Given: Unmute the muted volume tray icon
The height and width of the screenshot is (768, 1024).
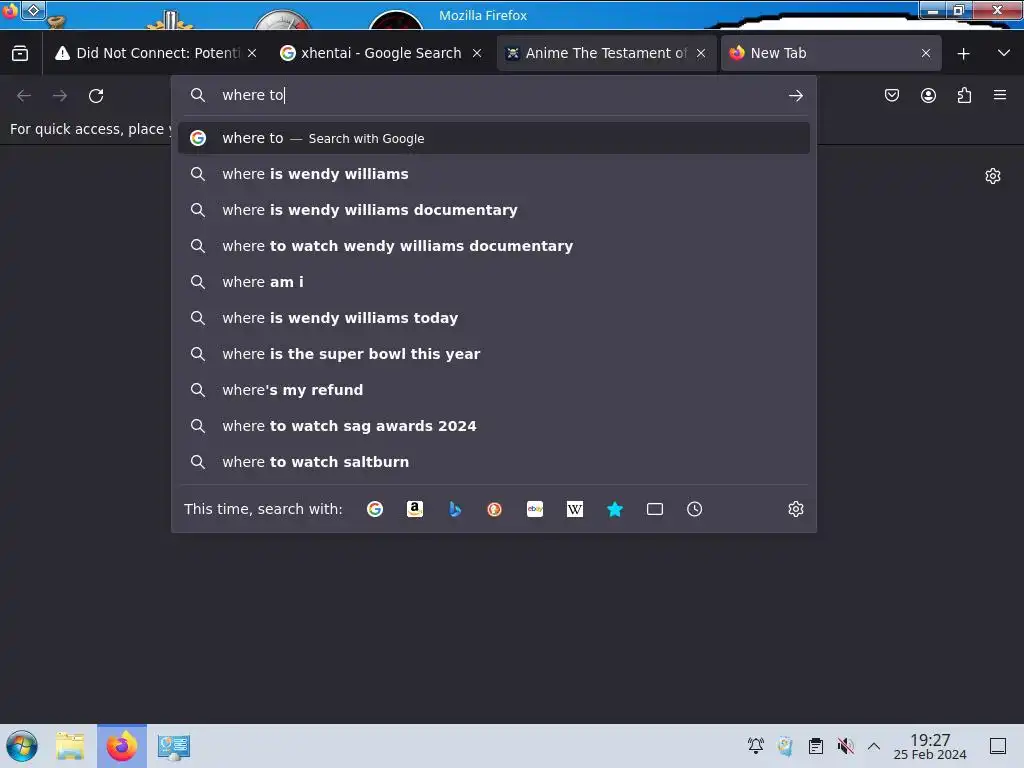Looking at the screenshot, I should (846, 746).
